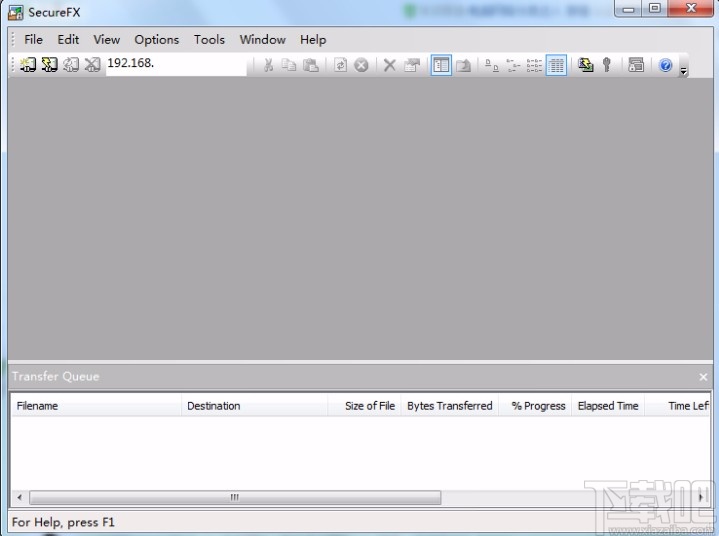Open the File menu
This screenshot has width=719, height=536.
pyautogui.click(x=33, y=40)
